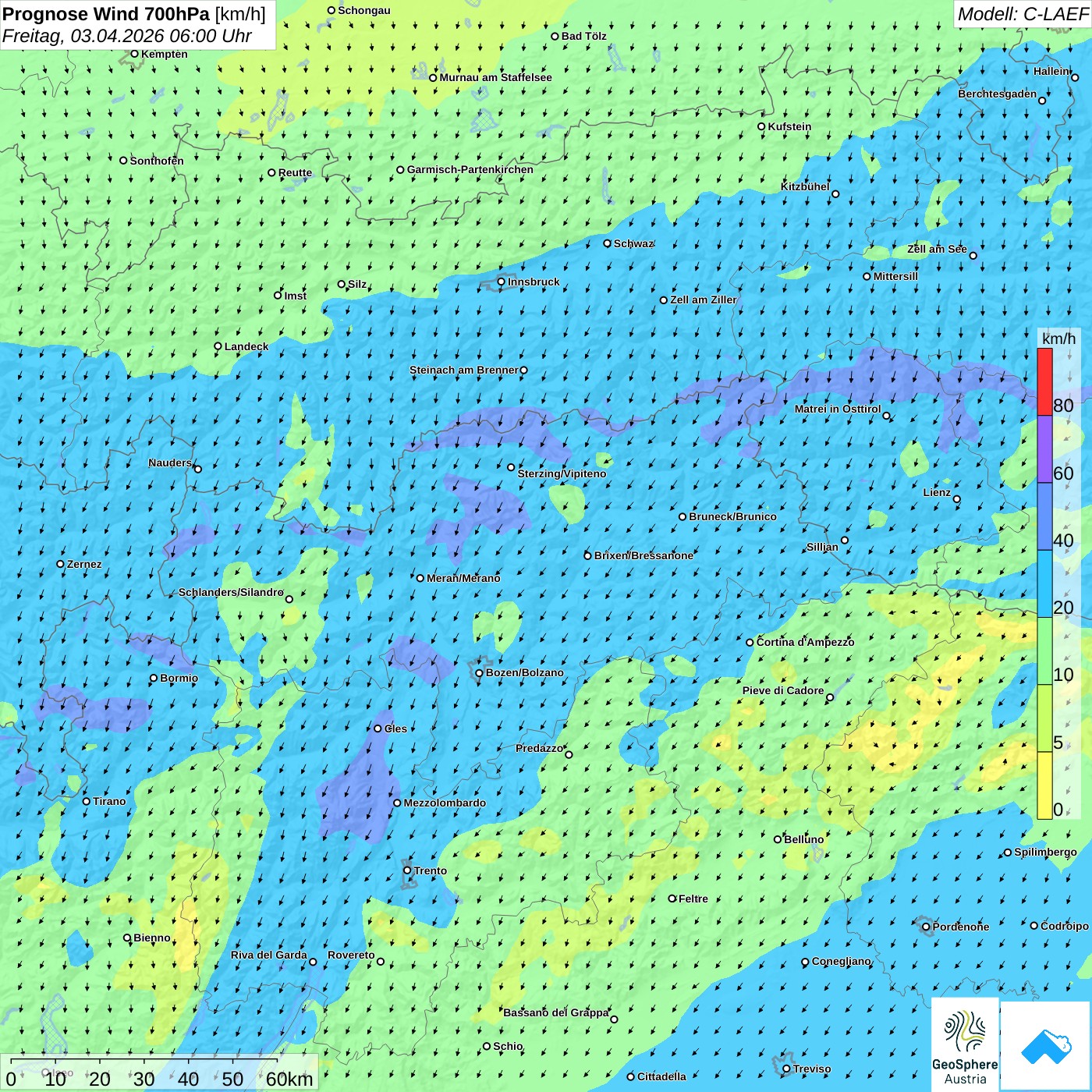Click the date 'Freitag, 03.04.2026 06:00 Uhr'
This screenshot has width=1092, height=1092.
[127, 36]
